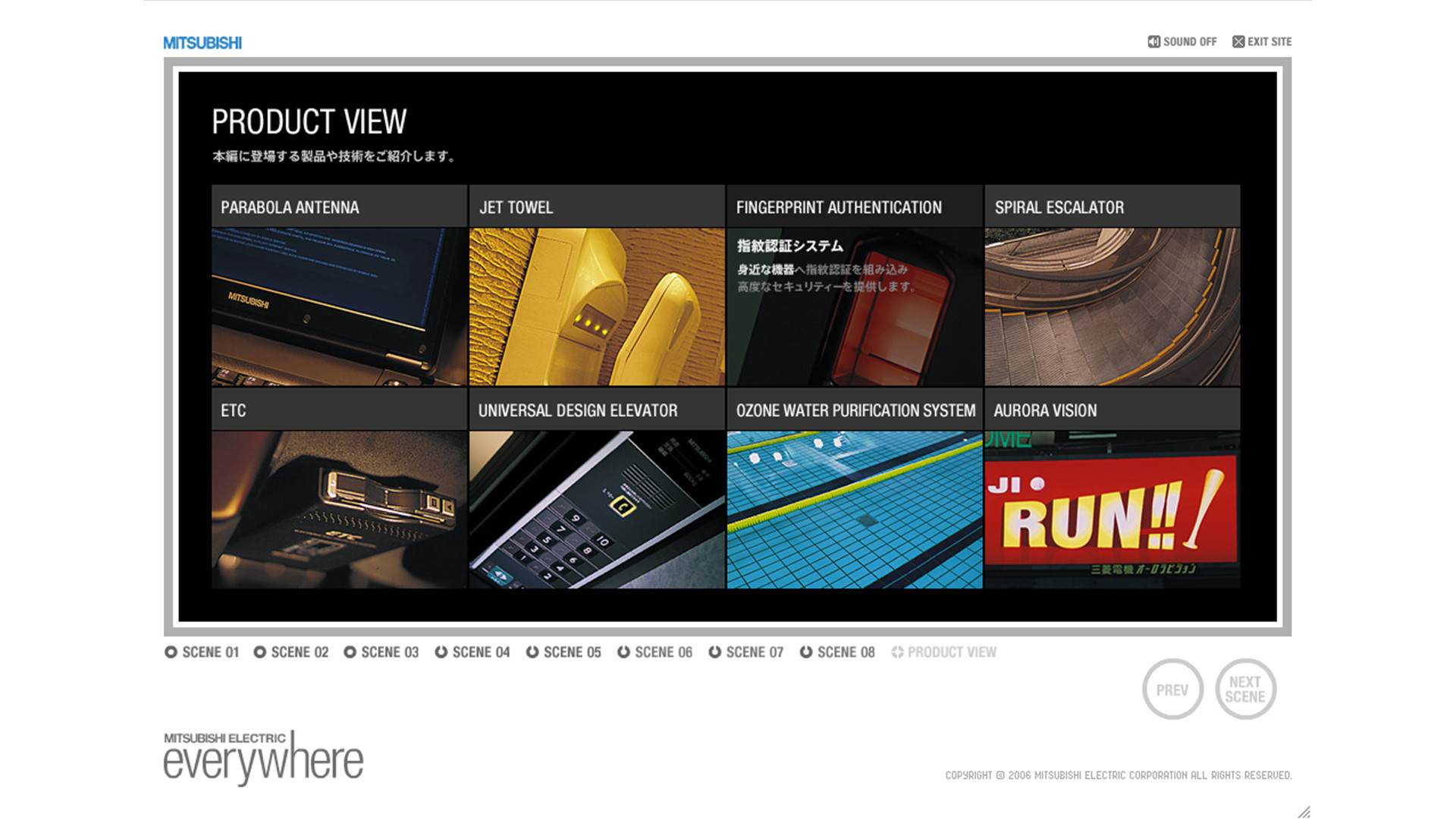Viewport: 1456px width, 819px height.
Task: Select SCENE 04 label
Action: click(x=481, y=652)
